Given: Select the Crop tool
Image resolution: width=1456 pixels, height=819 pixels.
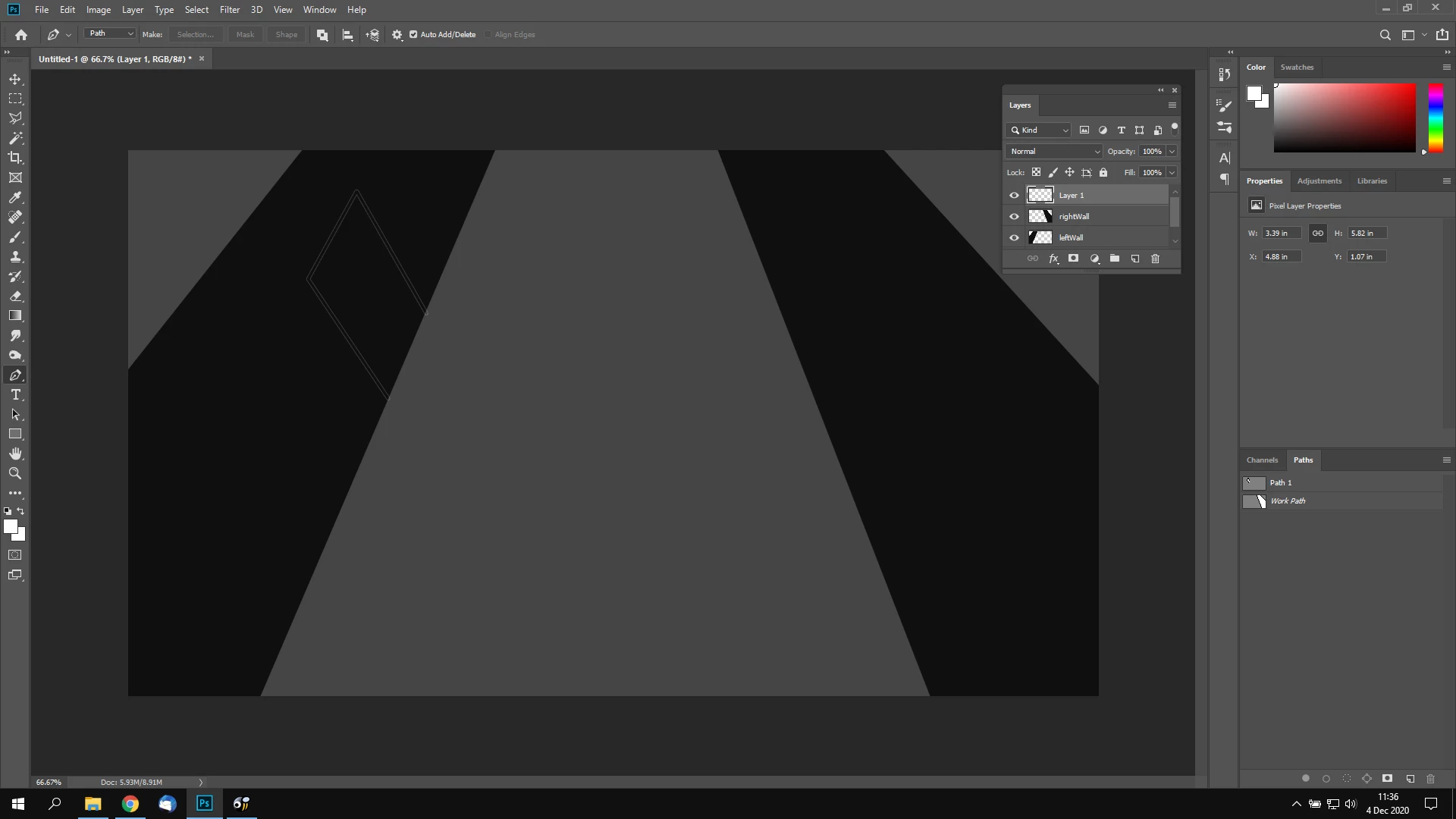Looking at the screenshot, I should [x=15, y=158].
